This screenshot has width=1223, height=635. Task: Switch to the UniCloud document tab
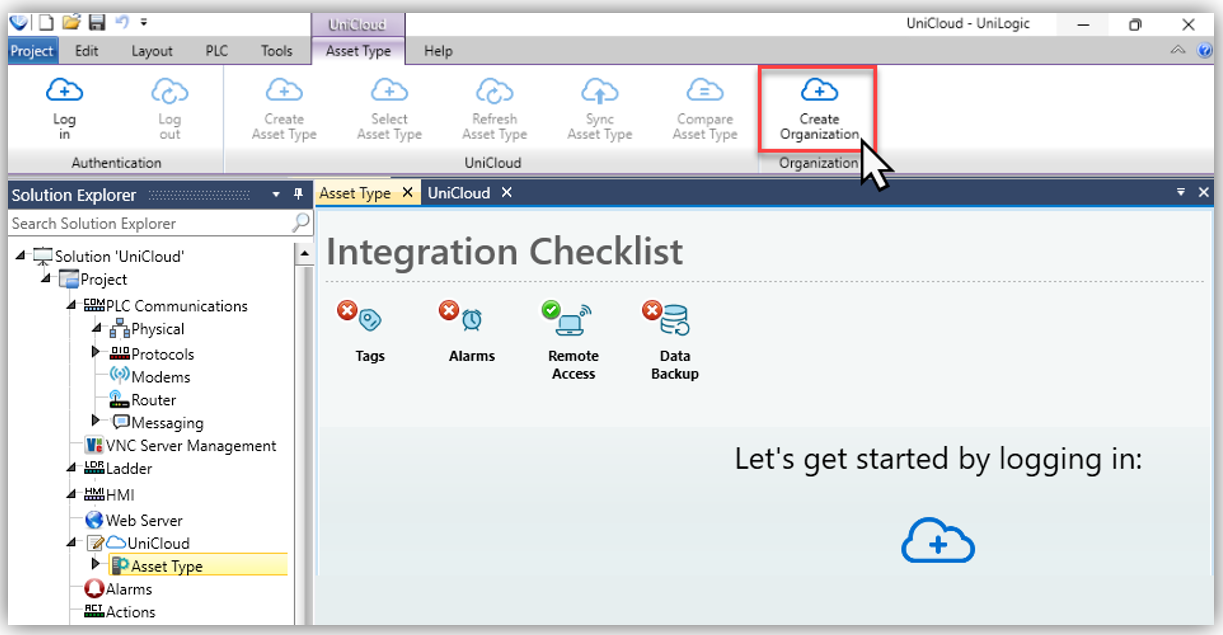[x=458, y=193]
